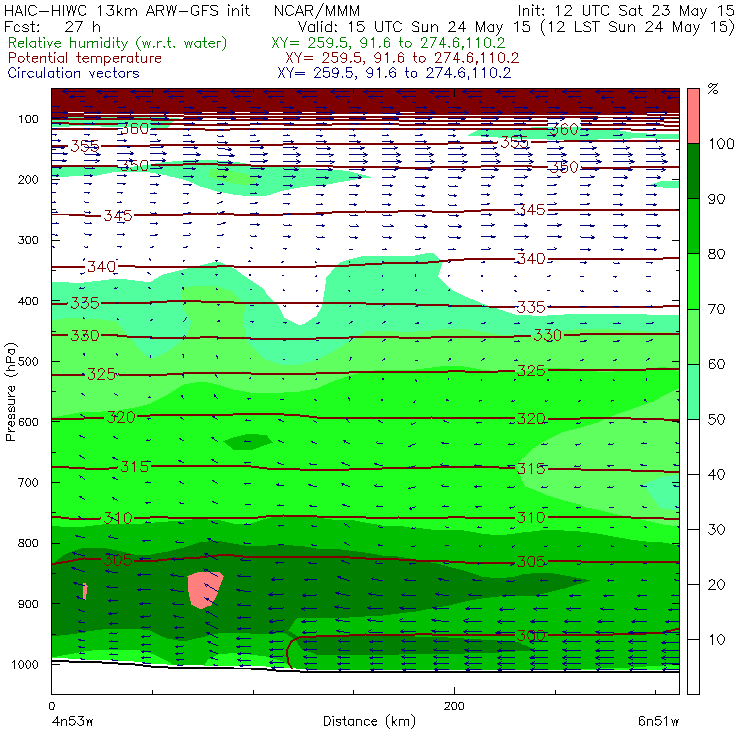This screenshot has height=740, width=740.
Task: Click 'Init: 12 UTC Sat 23 May 15'
Action: 626,10
